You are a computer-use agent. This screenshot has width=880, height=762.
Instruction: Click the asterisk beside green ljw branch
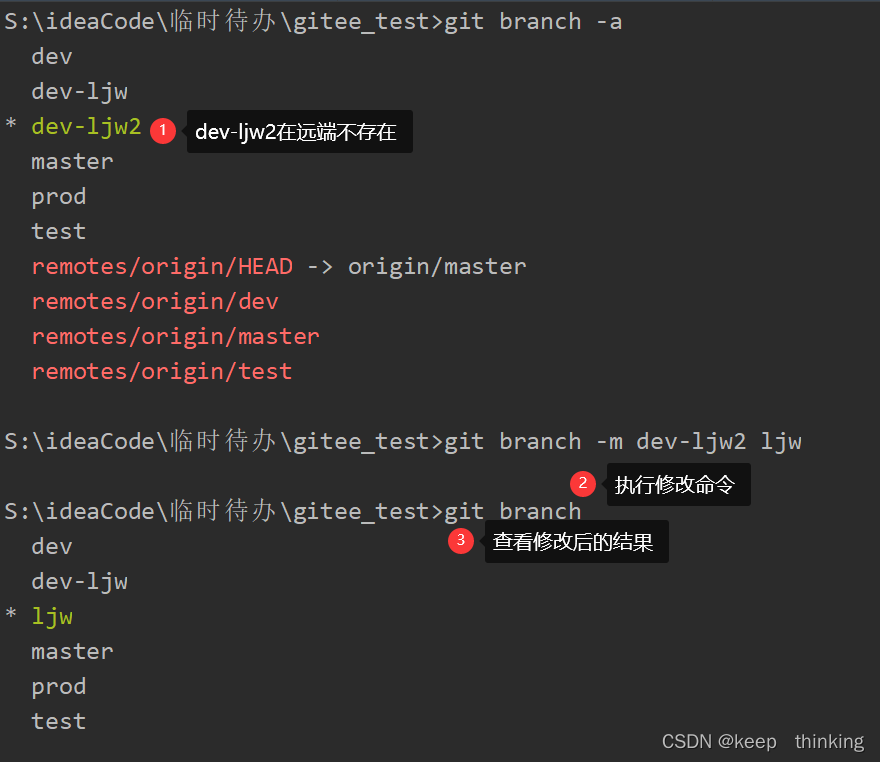[x=11, y=613]
